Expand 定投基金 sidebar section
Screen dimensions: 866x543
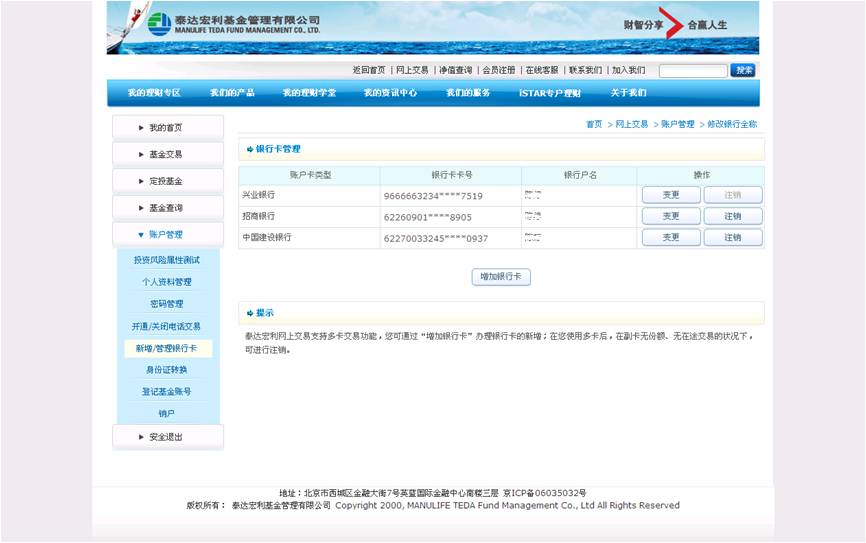coord(168,181)
